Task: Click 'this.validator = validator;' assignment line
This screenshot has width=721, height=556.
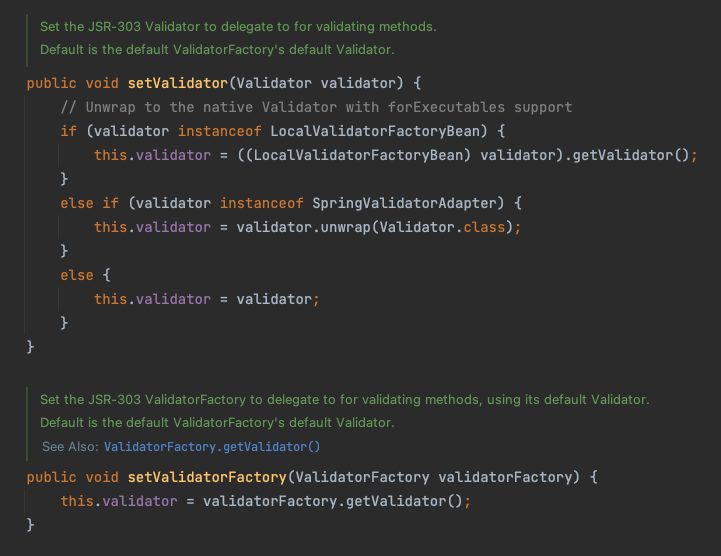Action: [206, 299]
